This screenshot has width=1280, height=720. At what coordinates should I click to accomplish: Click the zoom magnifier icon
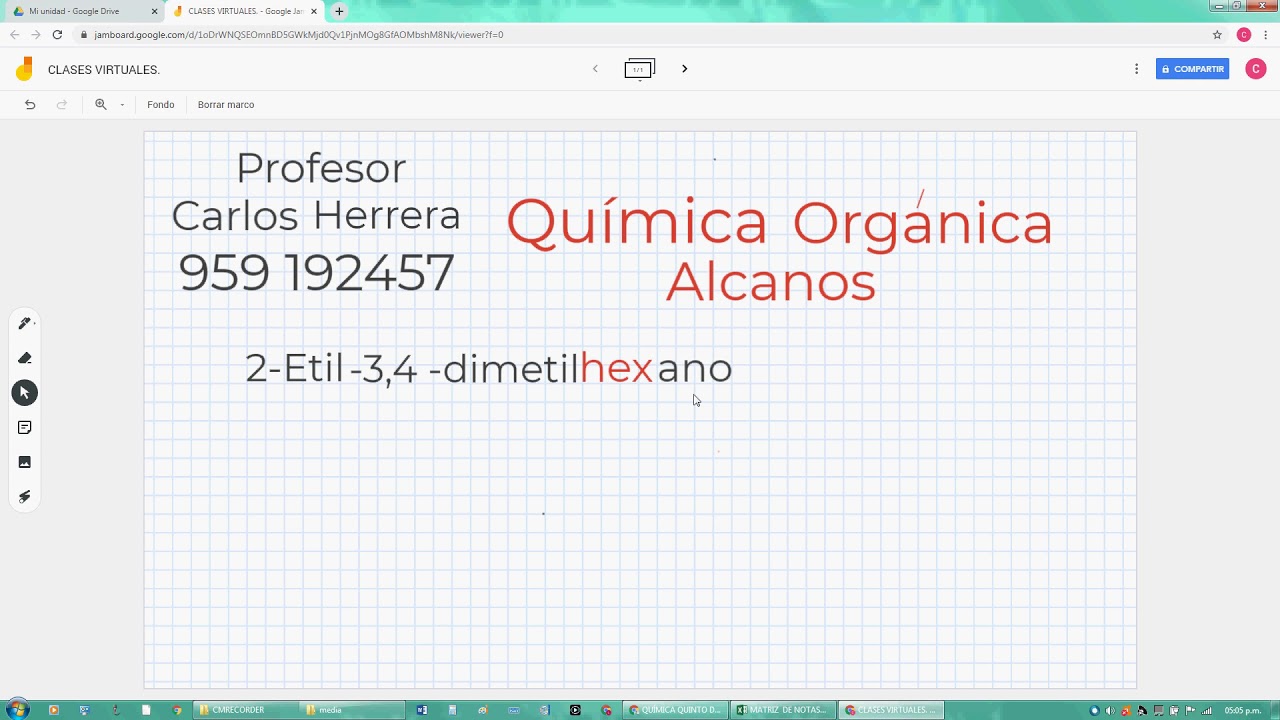pyautogui.click(x=100, y=105)
